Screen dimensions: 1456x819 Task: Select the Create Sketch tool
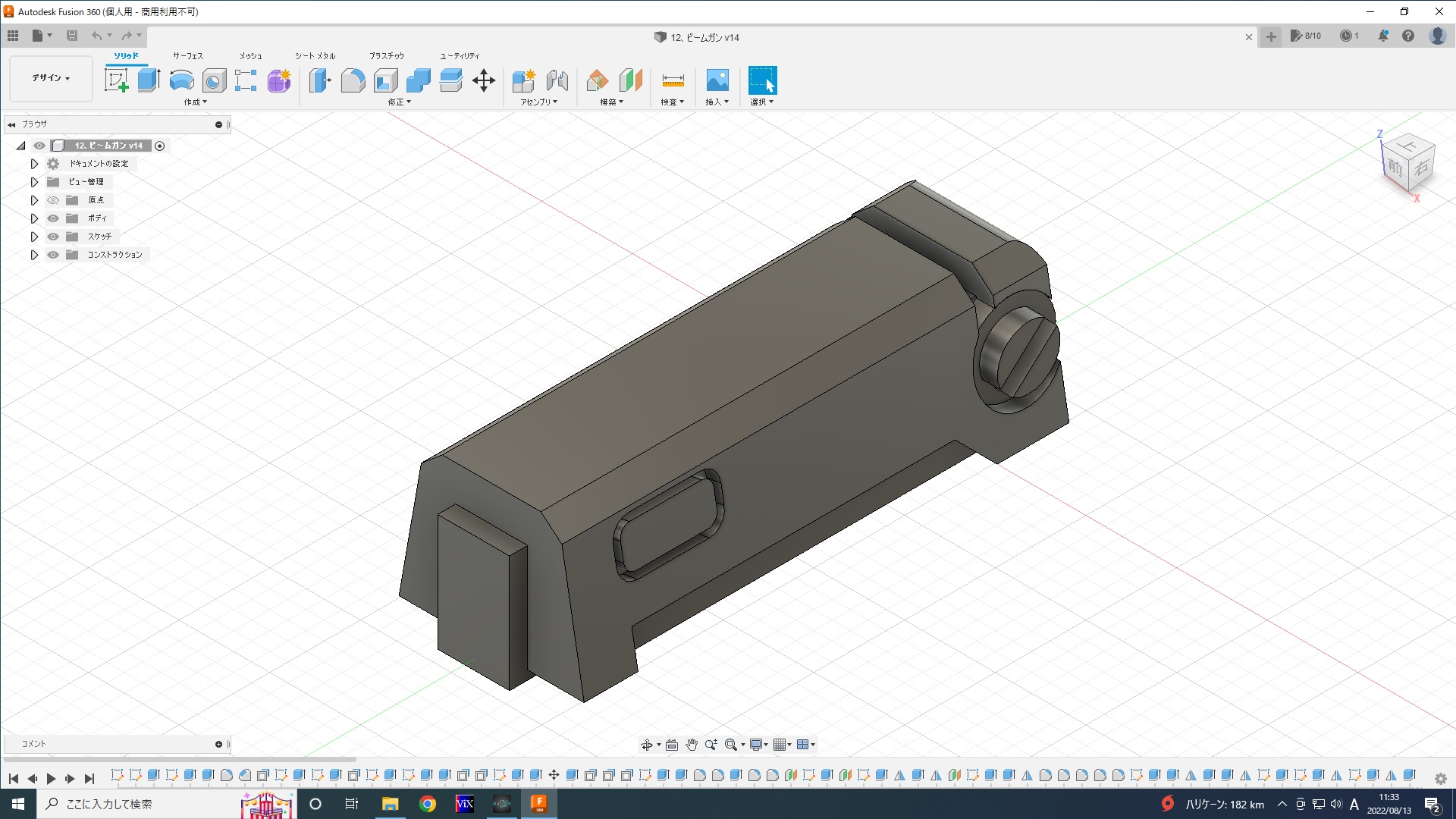coord(116,80)
